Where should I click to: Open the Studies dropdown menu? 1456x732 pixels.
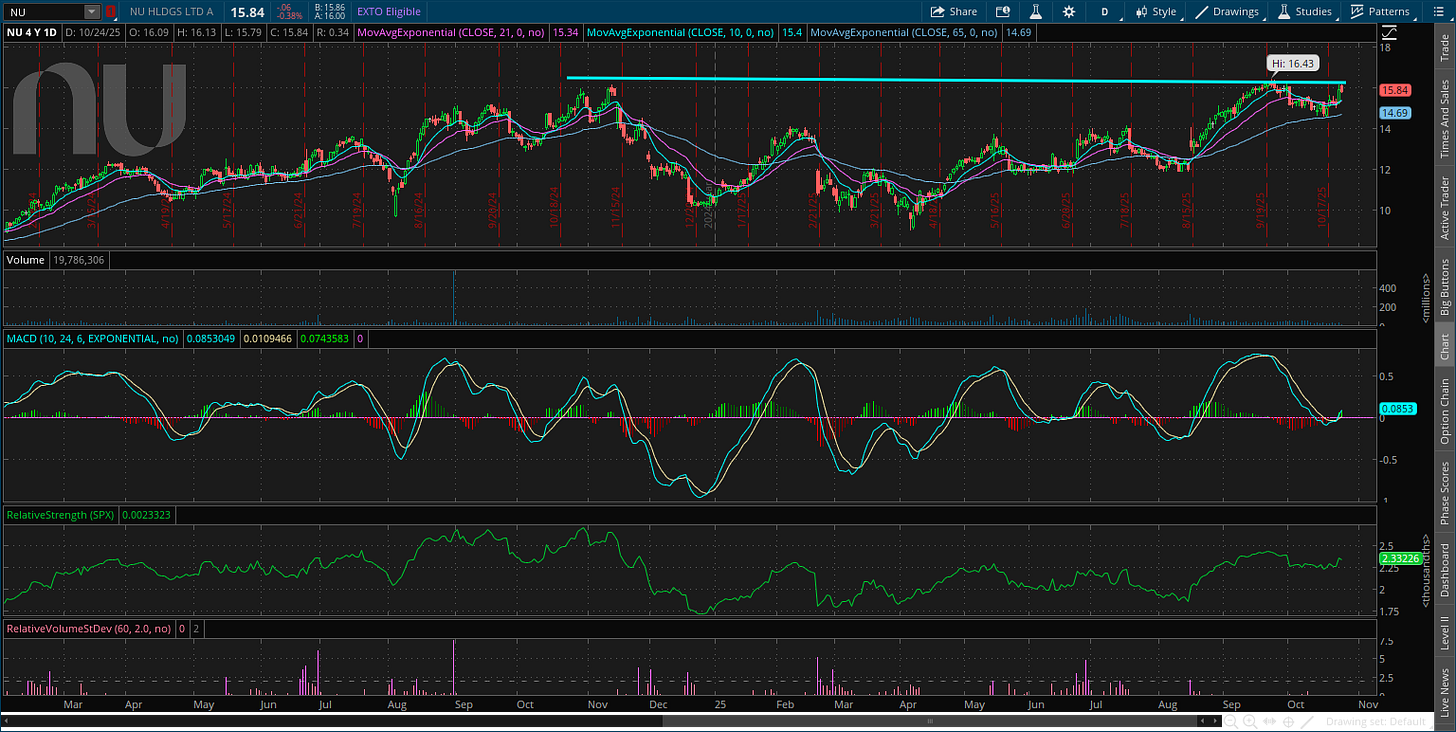1304,12
